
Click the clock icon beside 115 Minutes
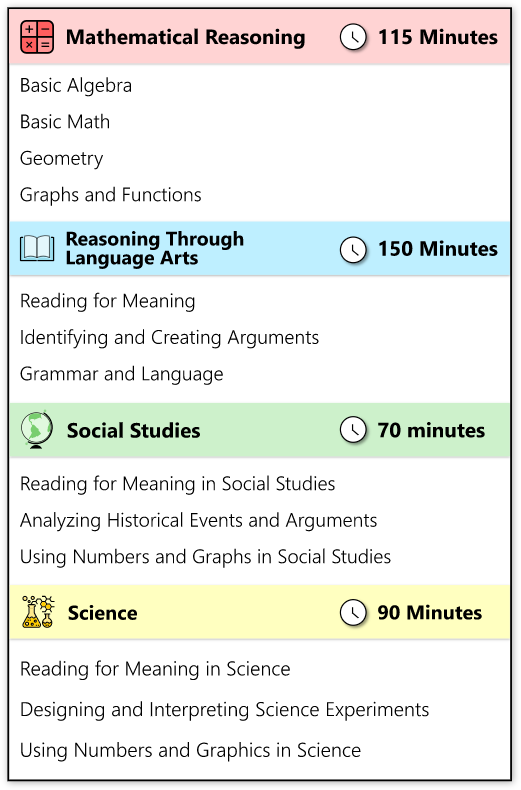click(353, 37)
